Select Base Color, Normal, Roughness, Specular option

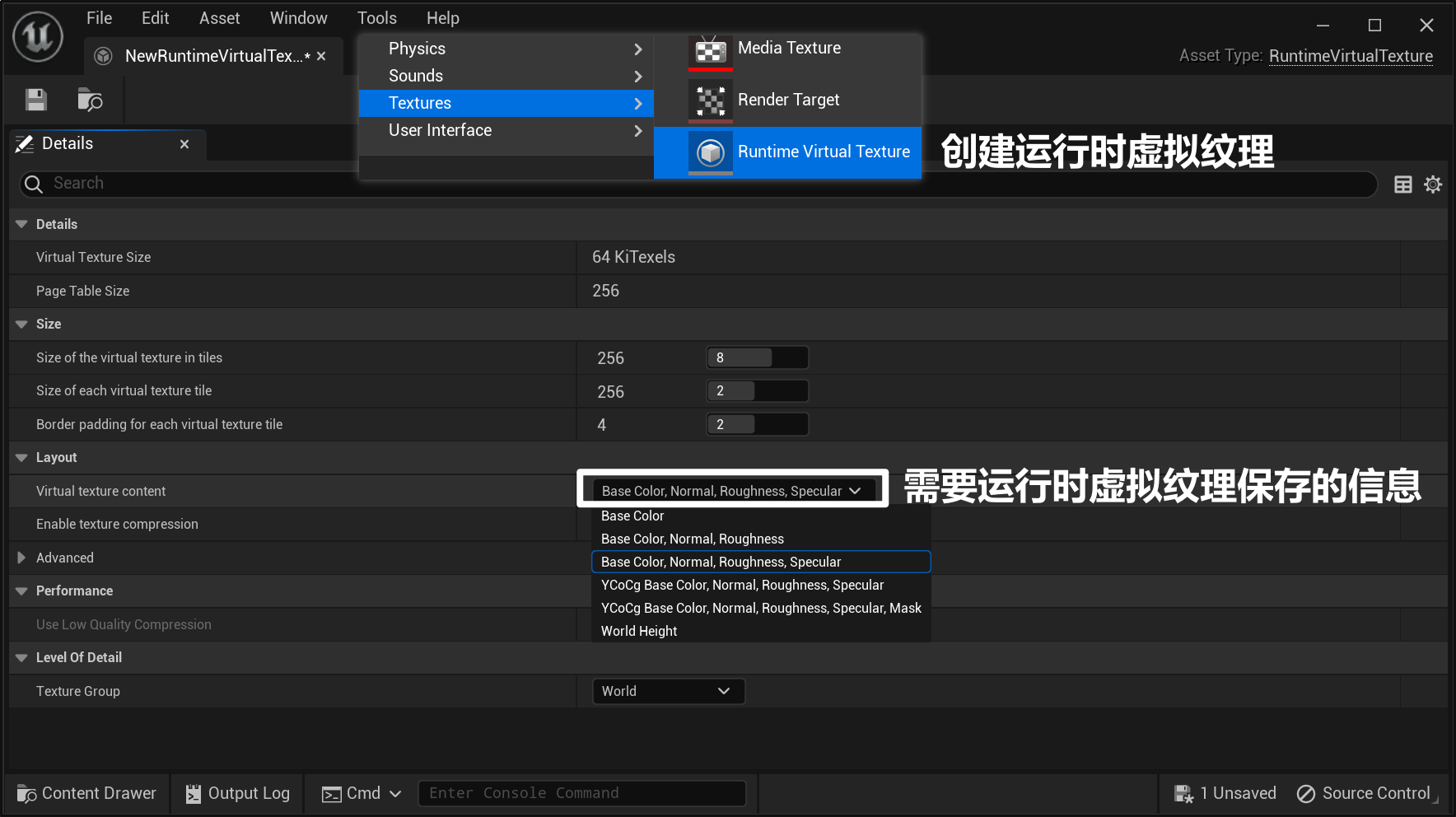[x=761, y=563]
